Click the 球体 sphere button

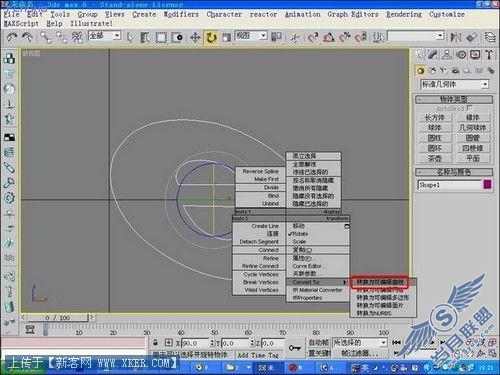pyautogui.click(x=435, y=128)
